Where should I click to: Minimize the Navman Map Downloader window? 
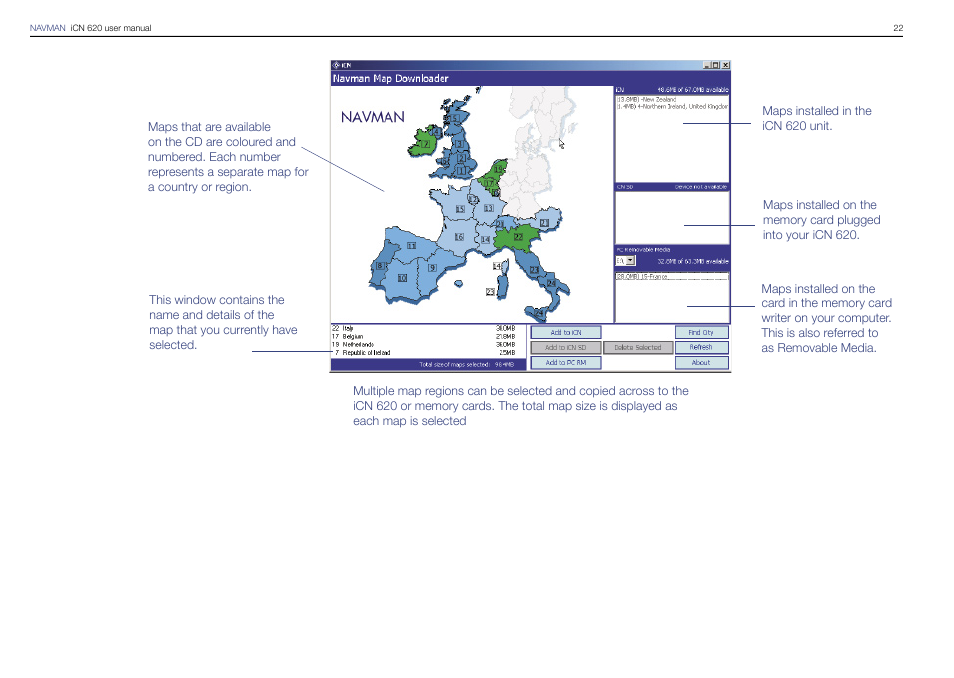tap(707, 65)
